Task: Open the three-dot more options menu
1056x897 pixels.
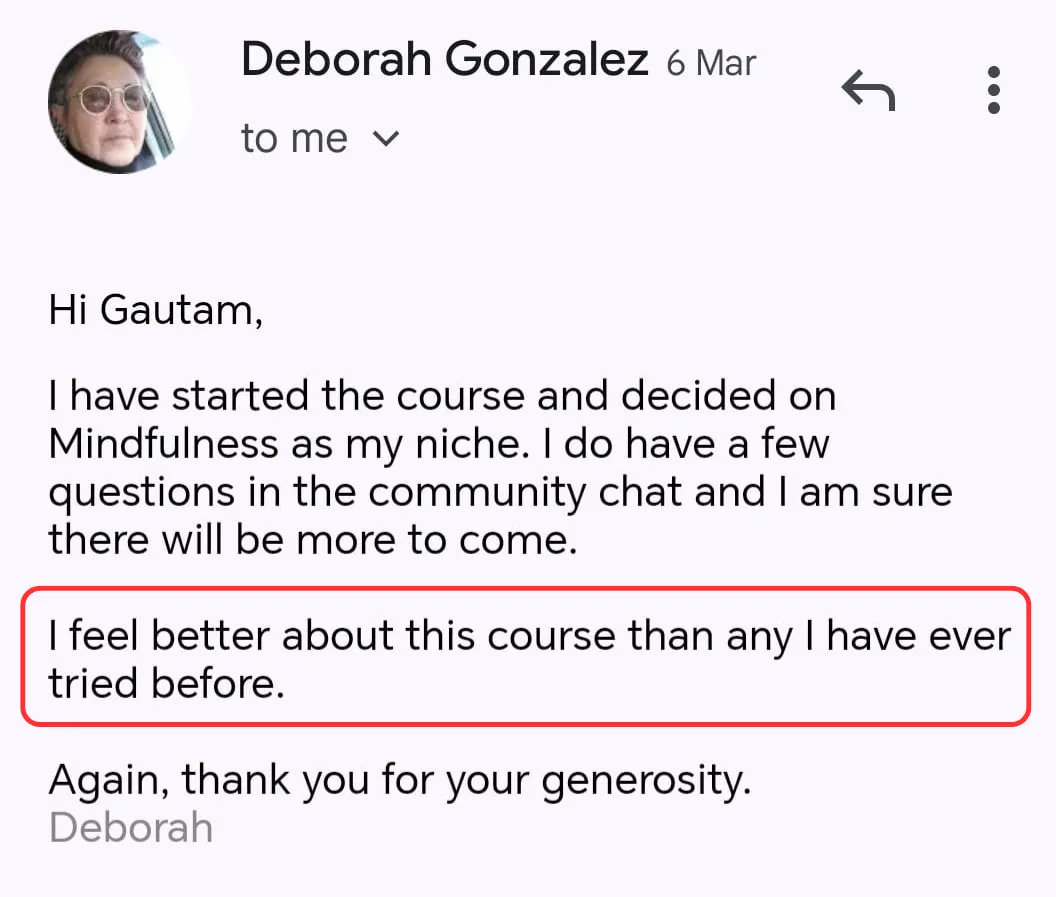Action: click(993, 90)
